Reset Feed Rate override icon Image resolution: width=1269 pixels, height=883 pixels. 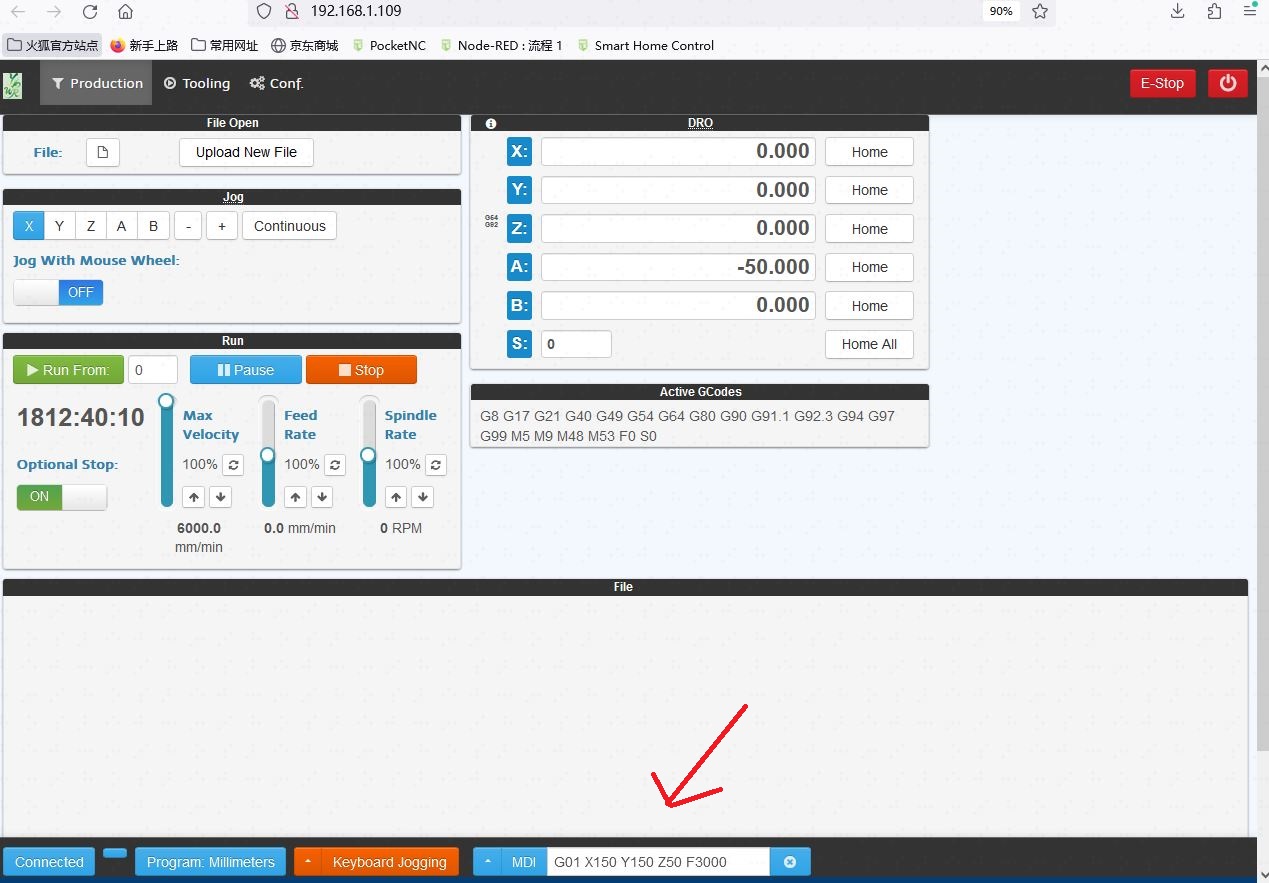point(335,465)
